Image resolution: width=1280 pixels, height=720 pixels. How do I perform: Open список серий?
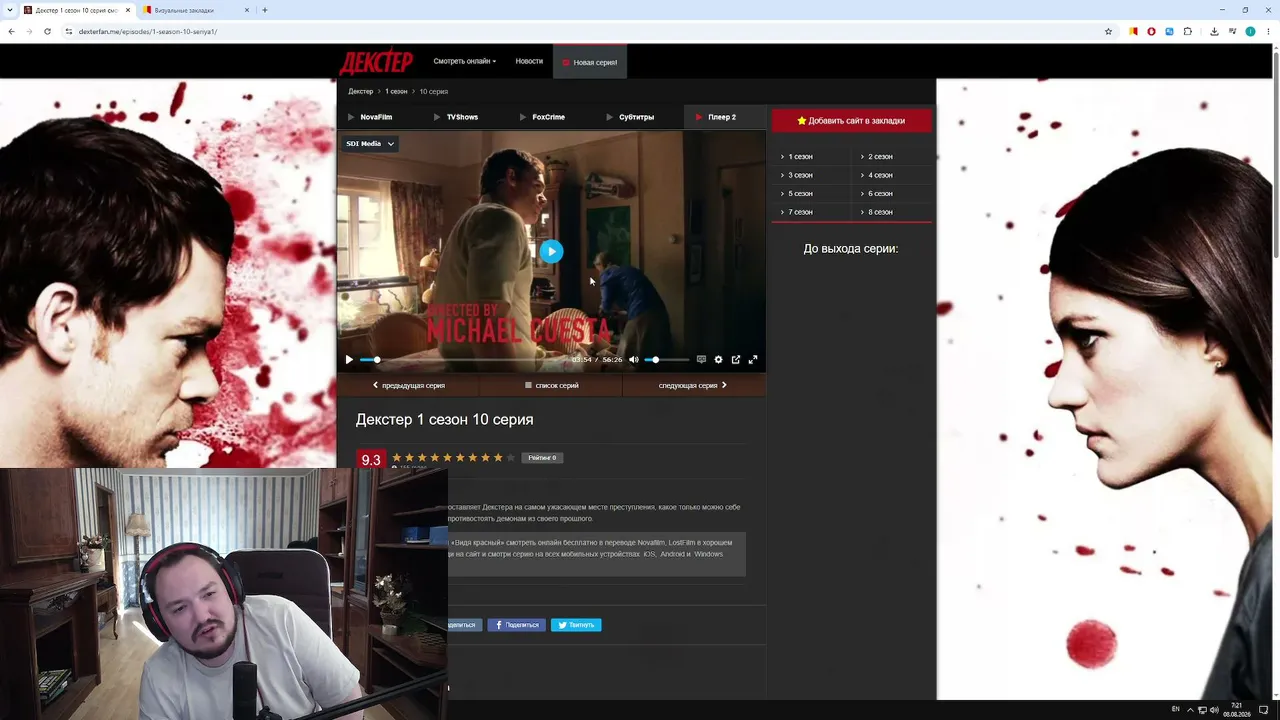552,385
